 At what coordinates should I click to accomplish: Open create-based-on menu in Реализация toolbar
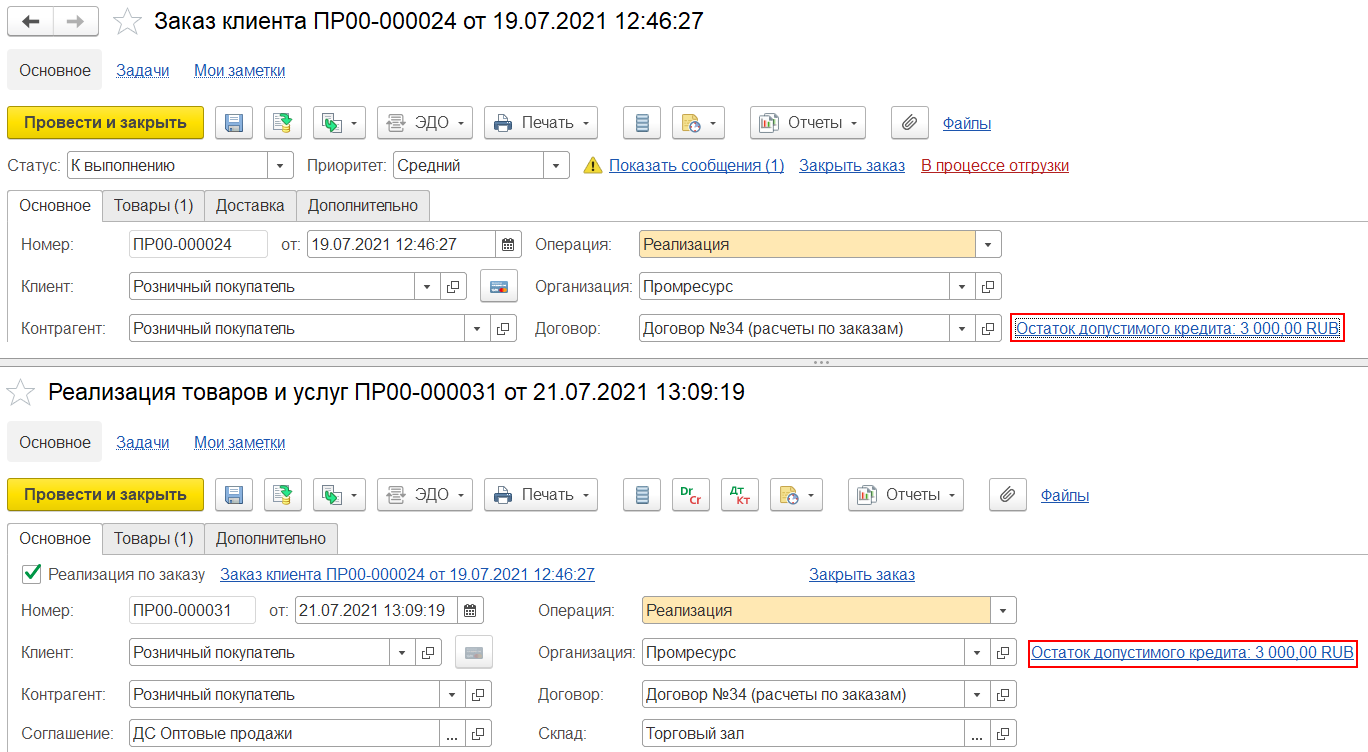point(339,495)
